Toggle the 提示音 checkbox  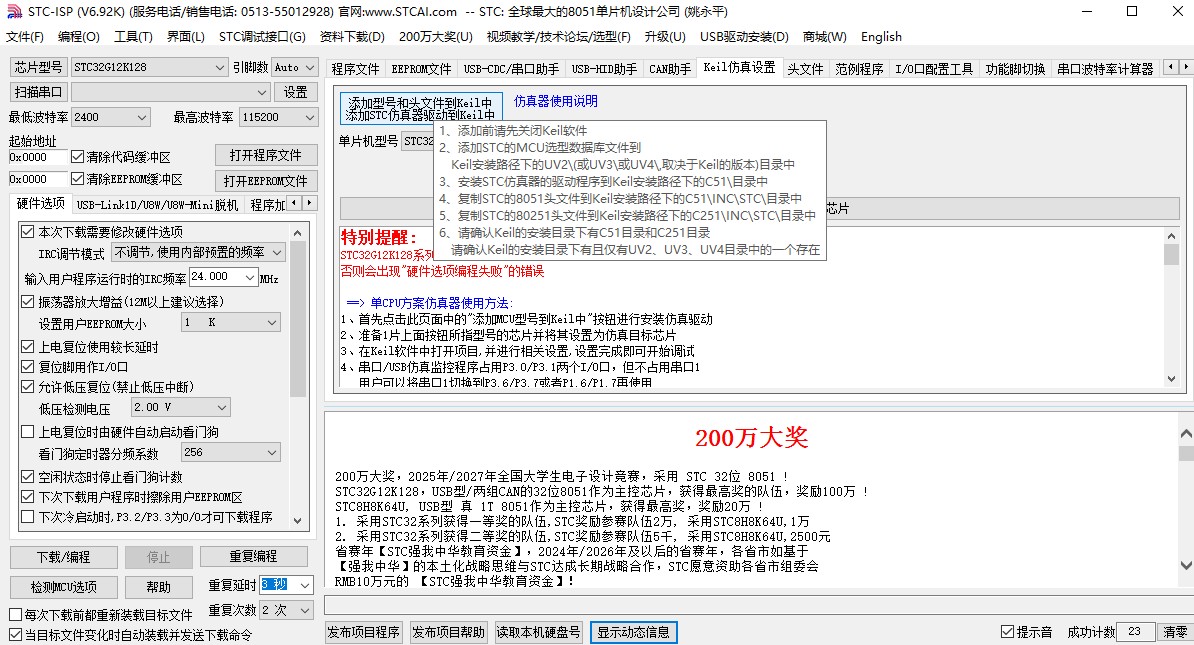pyautogui.click(x=1007, y=631)
